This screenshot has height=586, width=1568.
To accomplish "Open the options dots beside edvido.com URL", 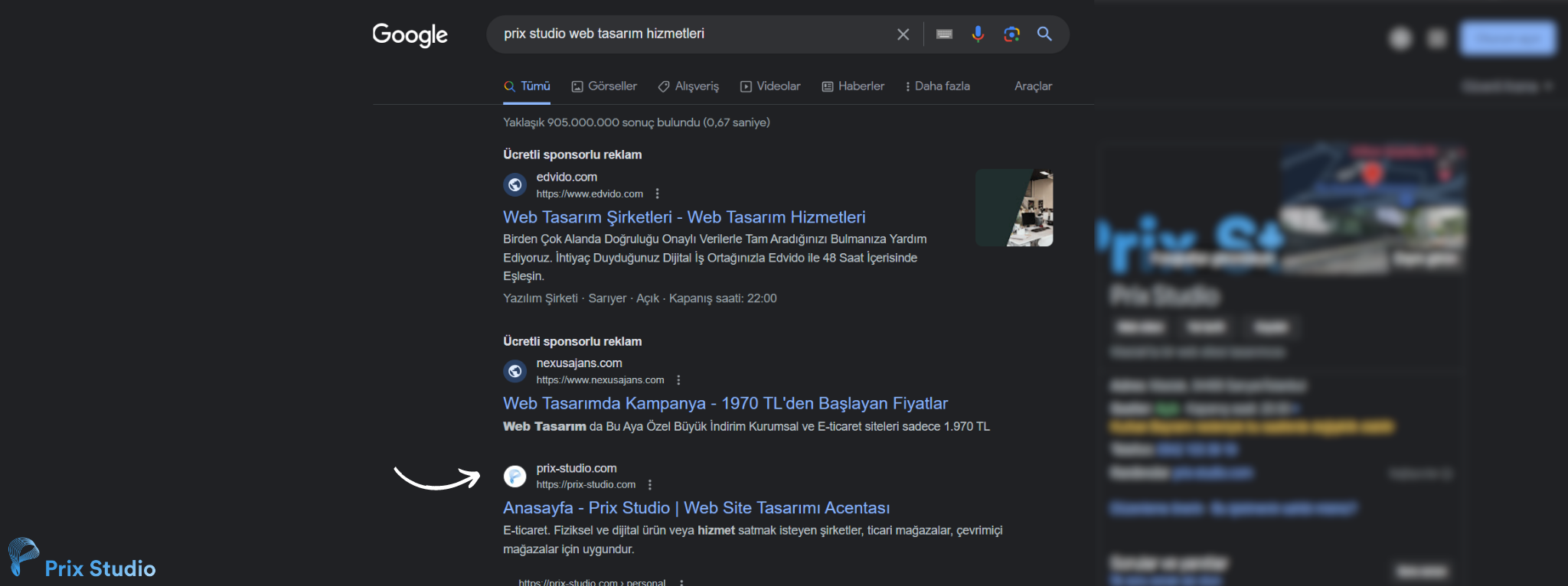I will tap(657, 194).
